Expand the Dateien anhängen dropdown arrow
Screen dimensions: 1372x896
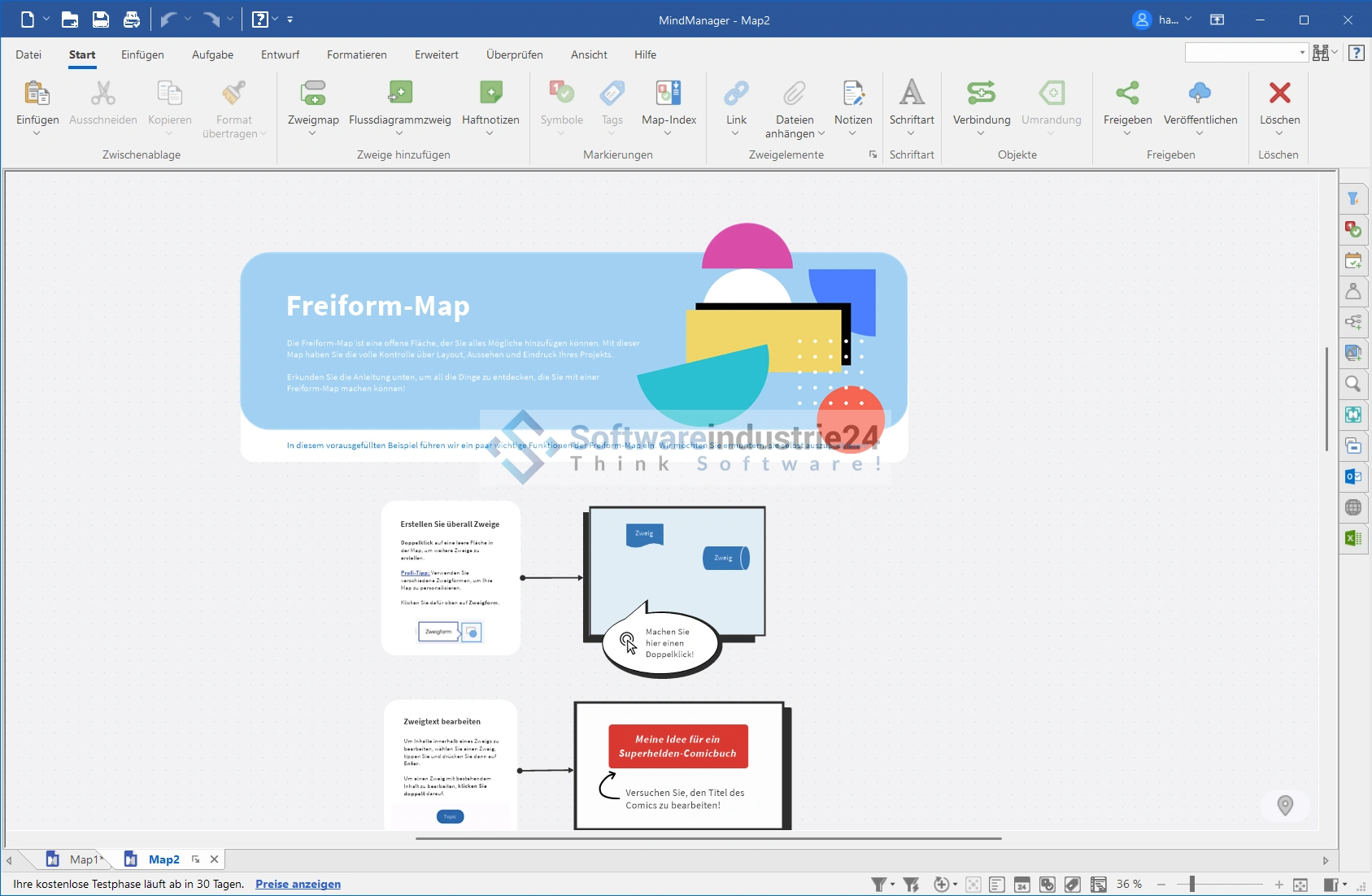[x=821, y=134]
